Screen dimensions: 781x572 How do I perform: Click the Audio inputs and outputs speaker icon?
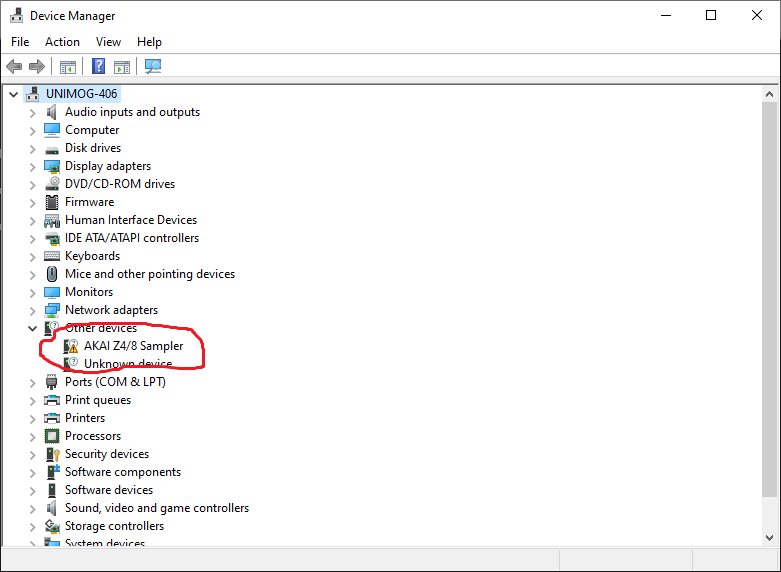pyautogui.click(x=52, y=112)
